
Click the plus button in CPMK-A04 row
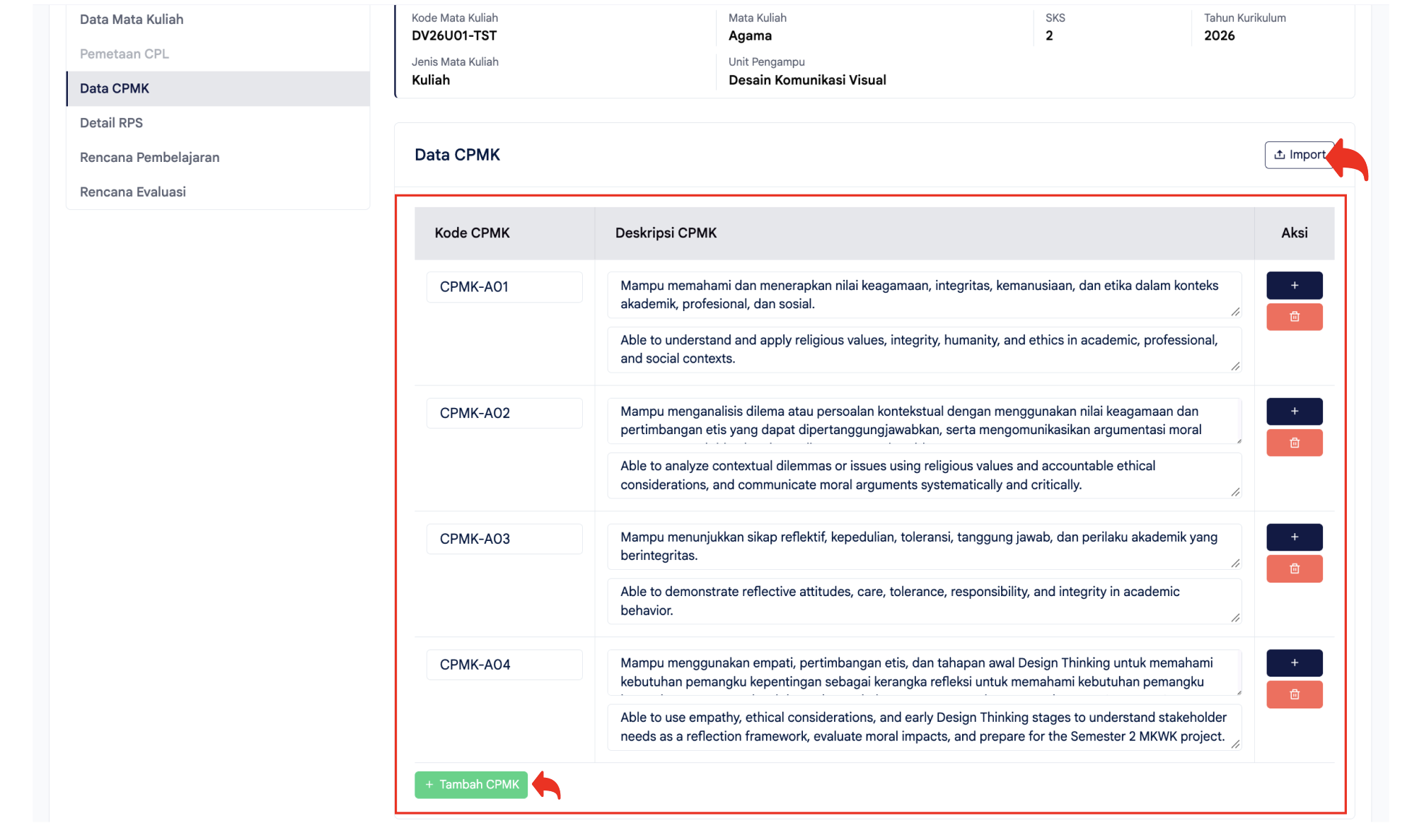pyautogui.click(x=1294, y=663)
